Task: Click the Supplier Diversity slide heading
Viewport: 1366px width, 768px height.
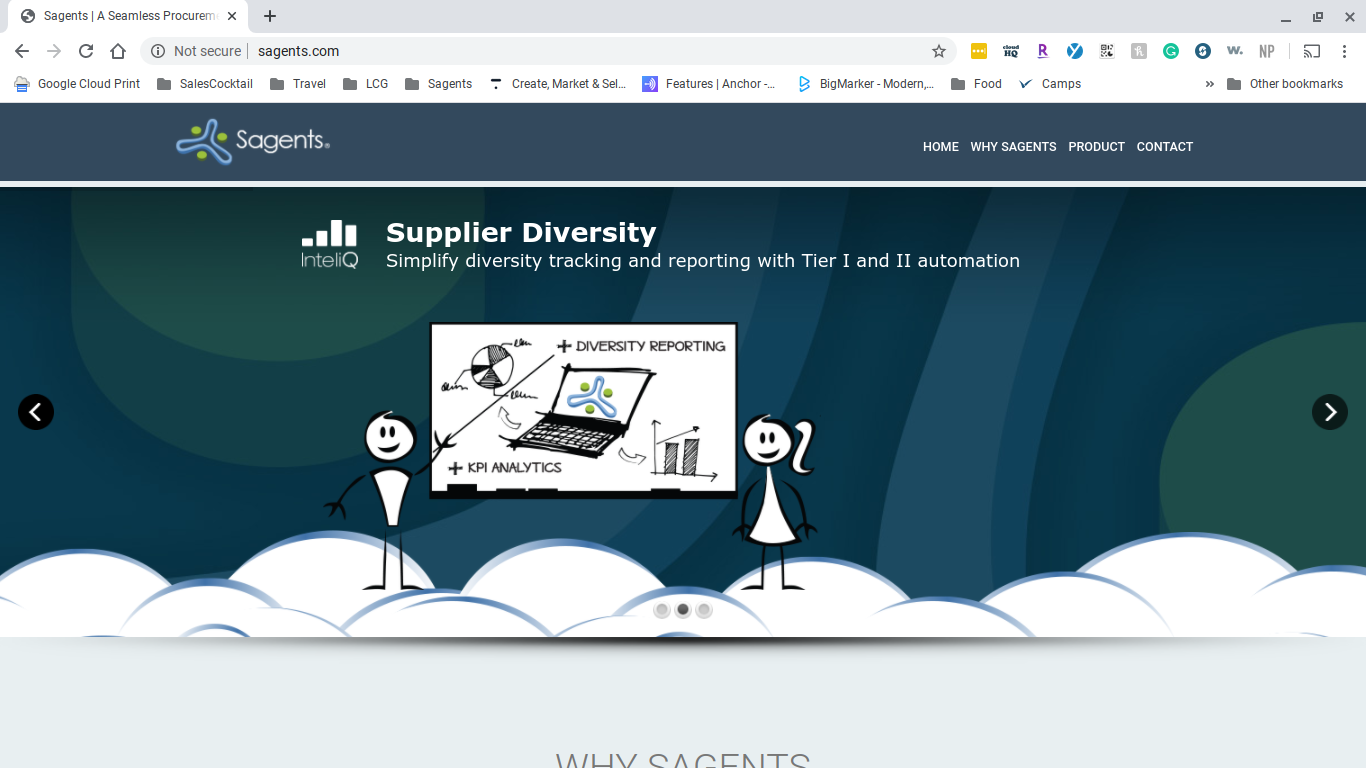Action: pos(521,233)
